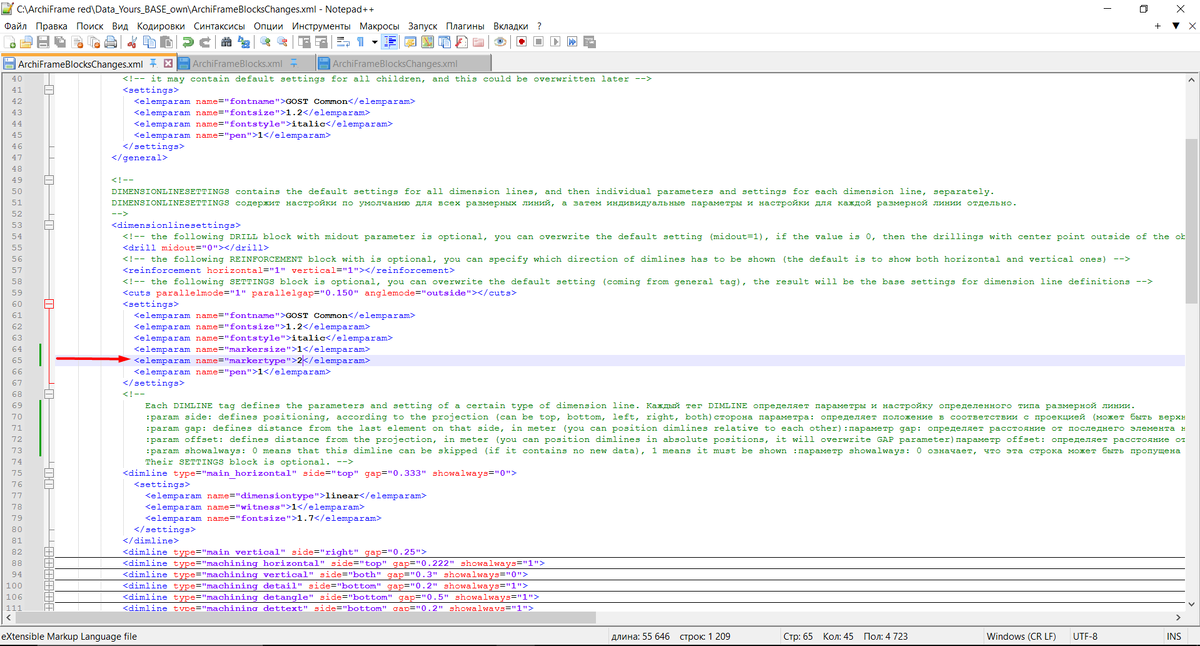Toggle file monitoring eye icon
This screenshot has height=646, width=1200.
click(x=500, y=42)
